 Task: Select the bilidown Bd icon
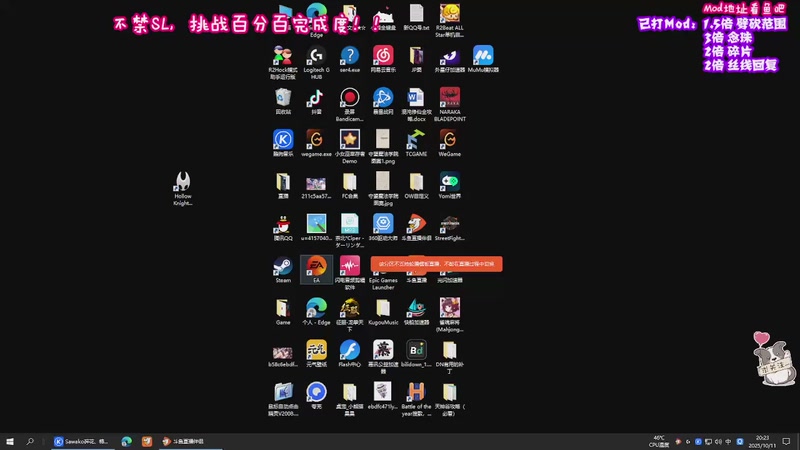416,354
